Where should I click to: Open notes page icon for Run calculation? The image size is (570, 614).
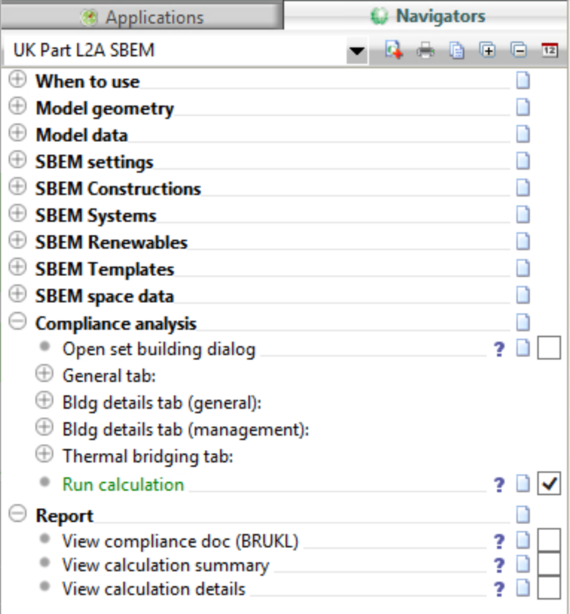click(x=523, y=484)
